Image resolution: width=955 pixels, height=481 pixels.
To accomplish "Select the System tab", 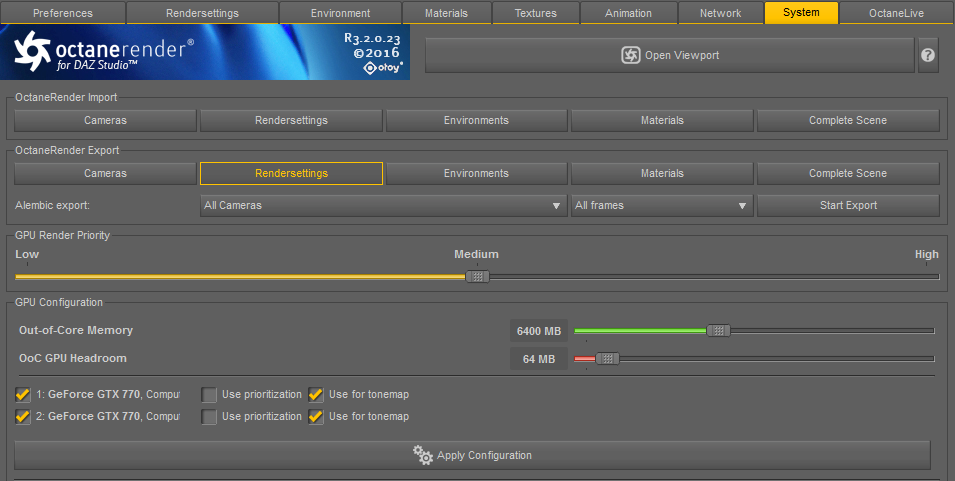I will tap(802, 12).
